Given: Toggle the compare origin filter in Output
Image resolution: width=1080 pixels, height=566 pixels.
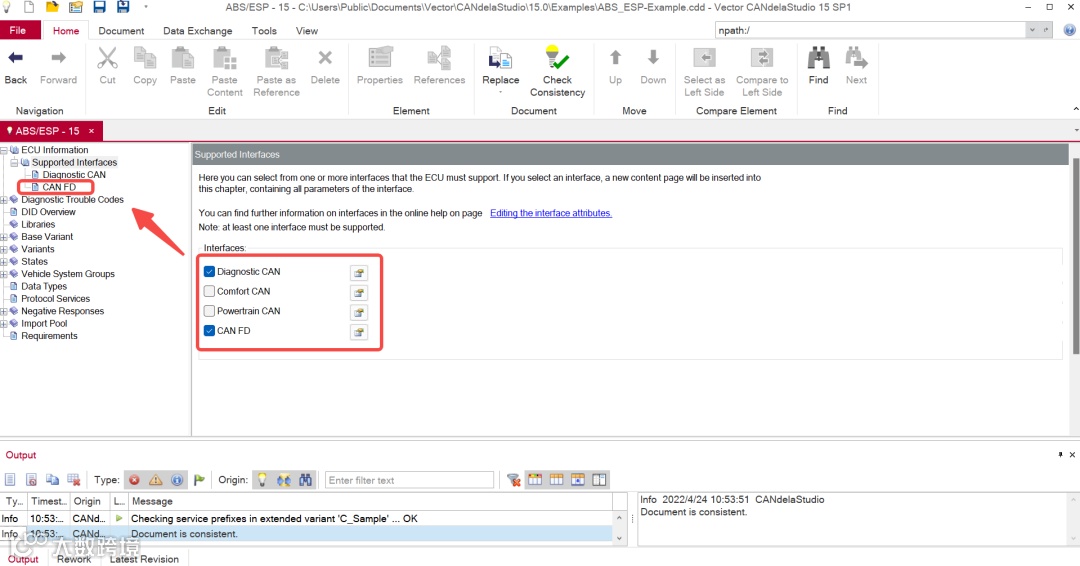Looking at the screenshot, I should (284, 480).
